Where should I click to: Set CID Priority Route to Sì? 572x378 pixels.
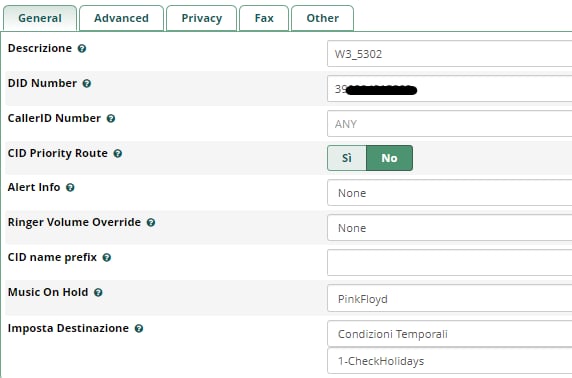pos(347,158)
